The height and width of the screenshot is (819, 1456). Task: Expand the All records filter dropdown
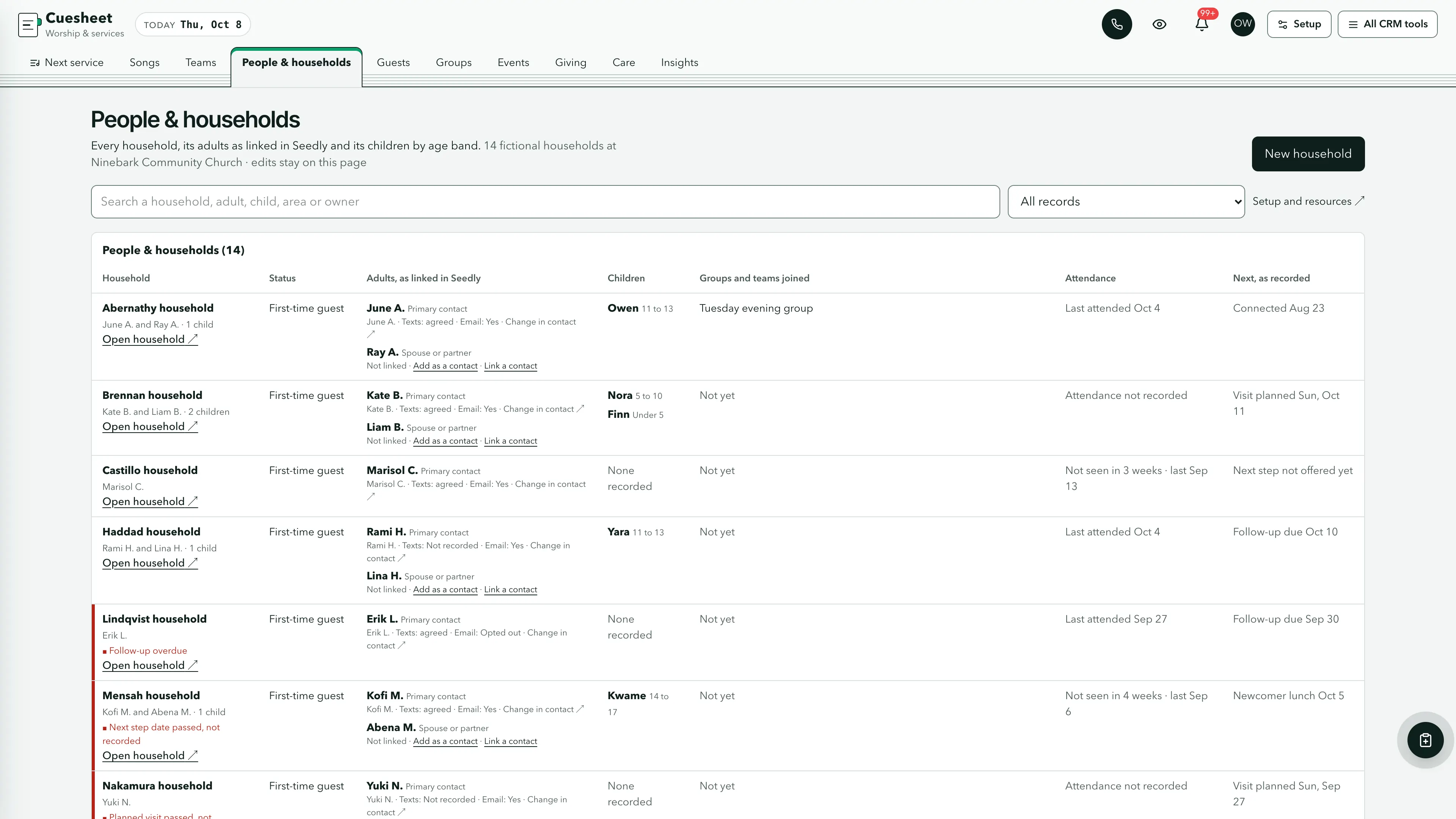[1126, 202]
